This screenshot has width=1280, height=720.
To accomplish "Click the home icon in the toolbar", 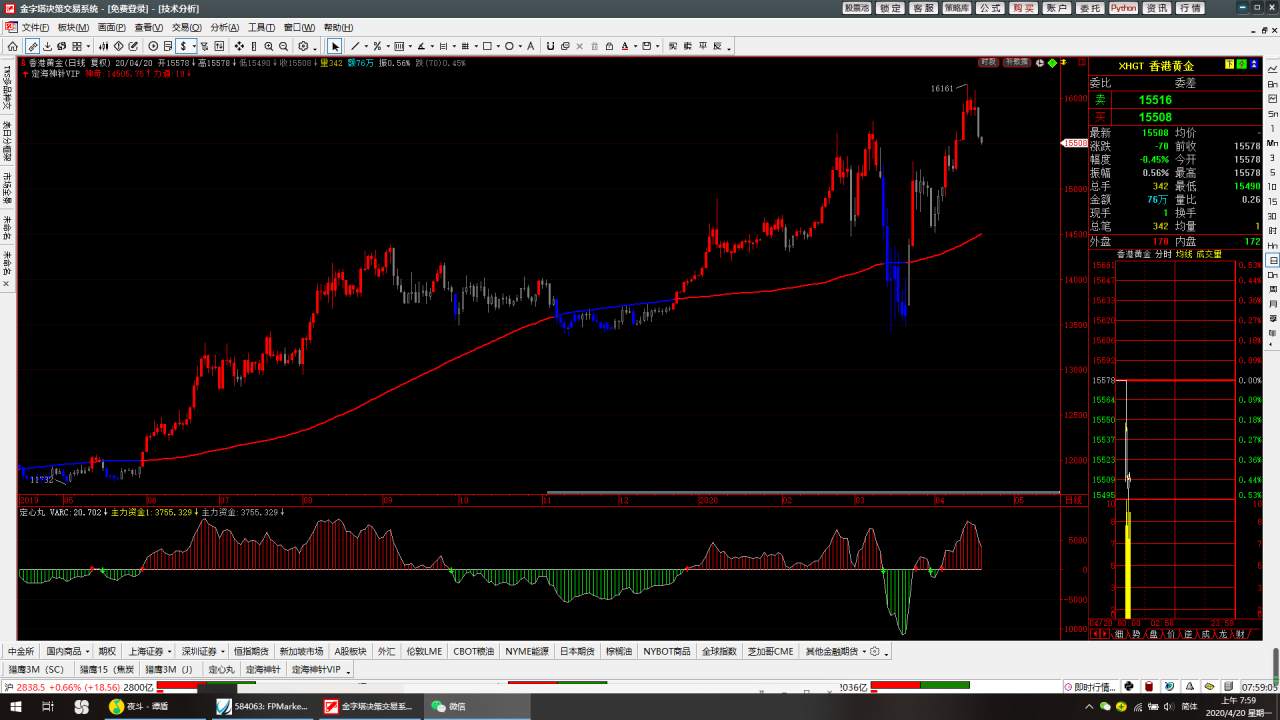I will (12, 46).
